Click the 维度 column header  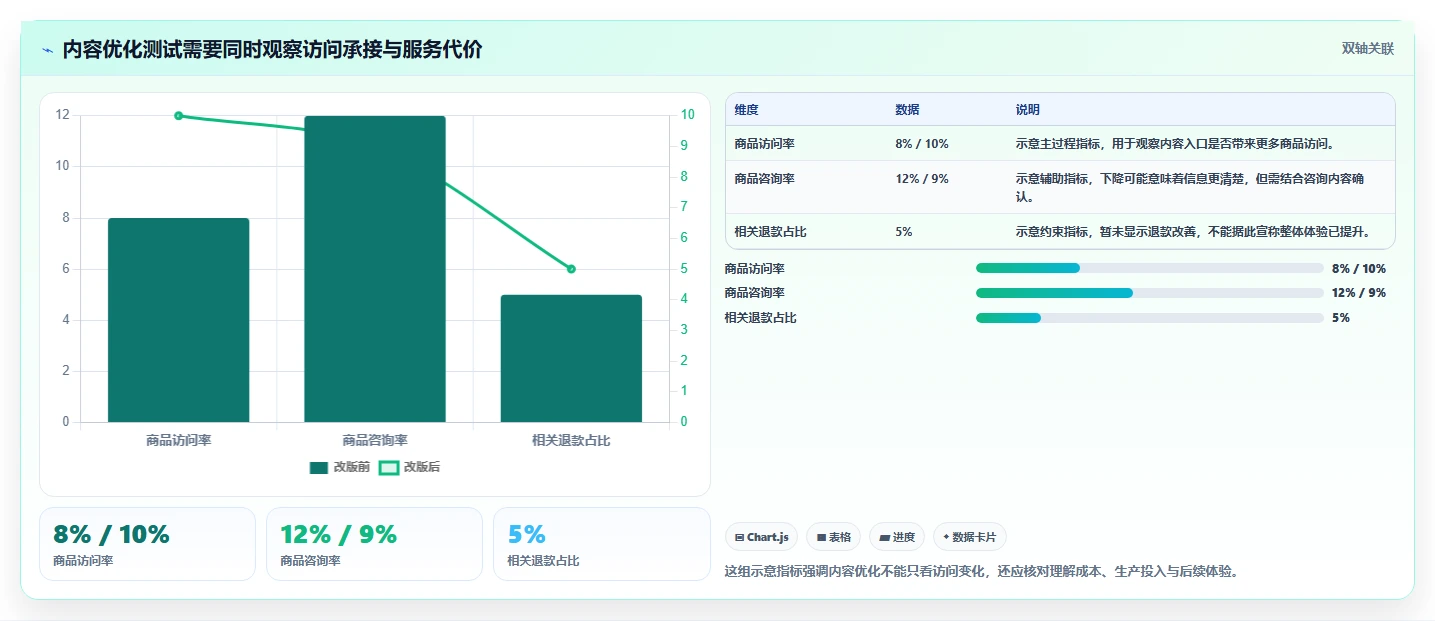click(x=746, y=110)
